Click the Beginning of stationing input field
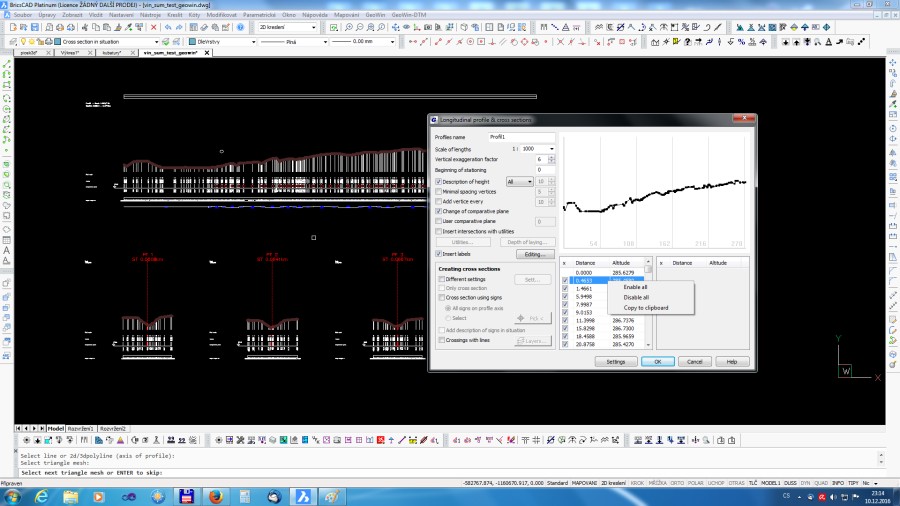This screenshot has width=900, height=506. (x=545, y=170)
